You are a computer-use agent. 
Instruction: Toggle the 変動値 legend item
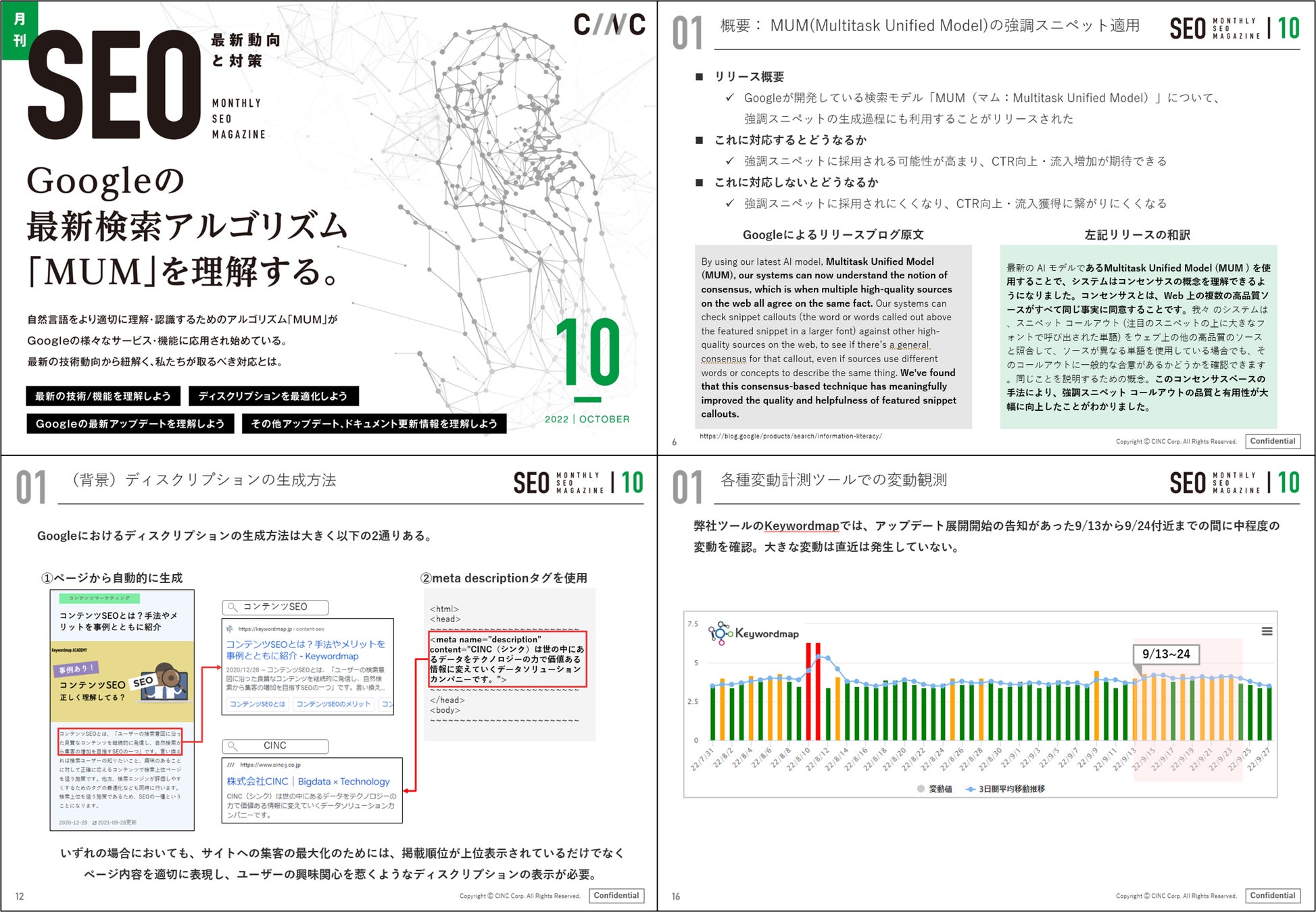[x=934, y=788]
